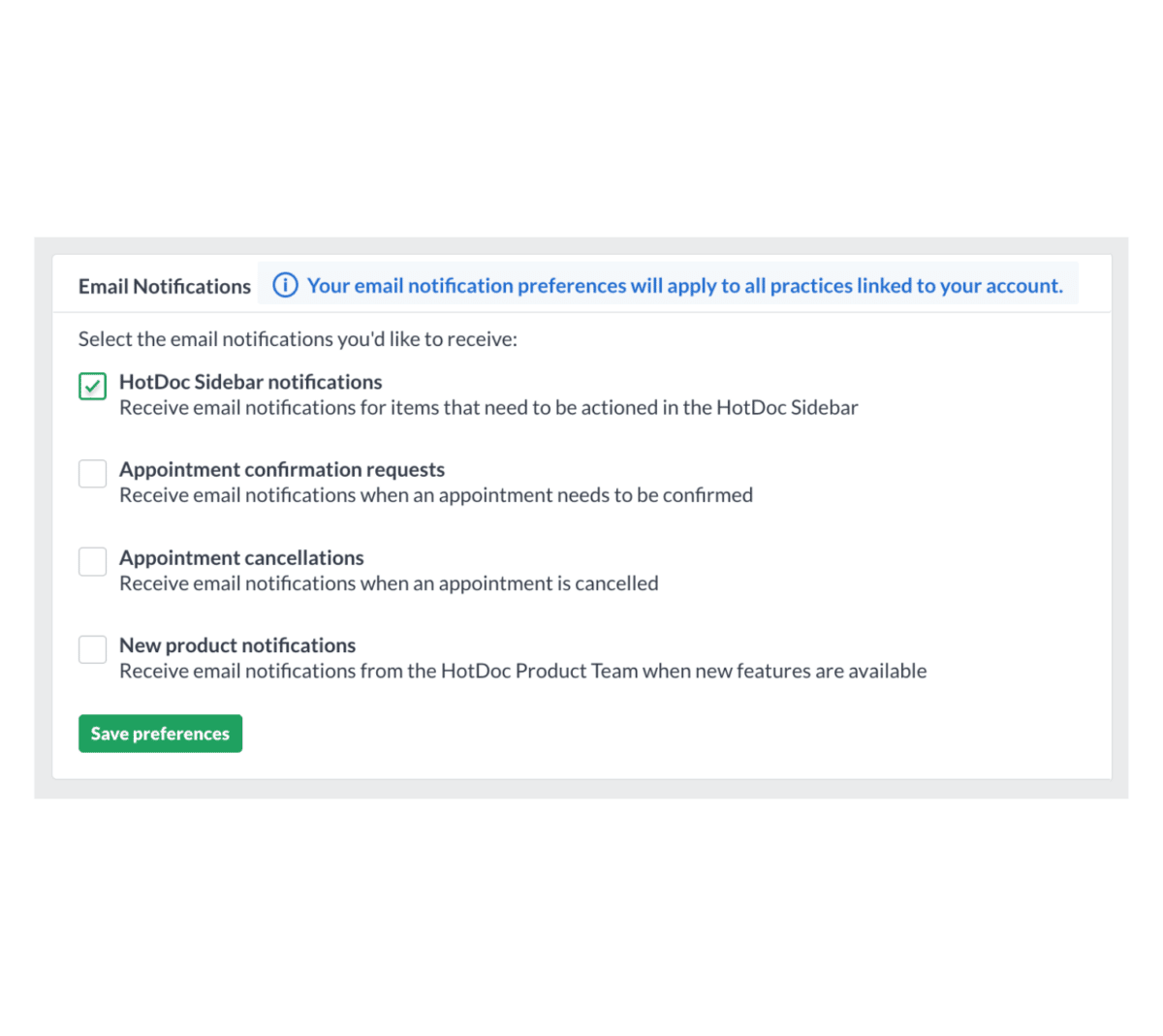Select the Appointment confirmation requests label text

281,470
